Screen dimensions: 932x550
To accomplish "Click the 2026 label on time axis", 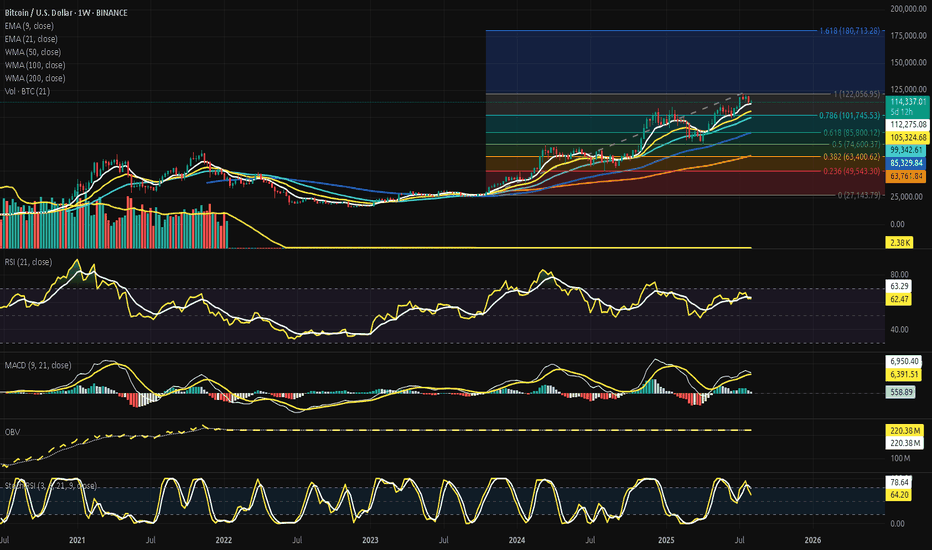I will [813, 540].
